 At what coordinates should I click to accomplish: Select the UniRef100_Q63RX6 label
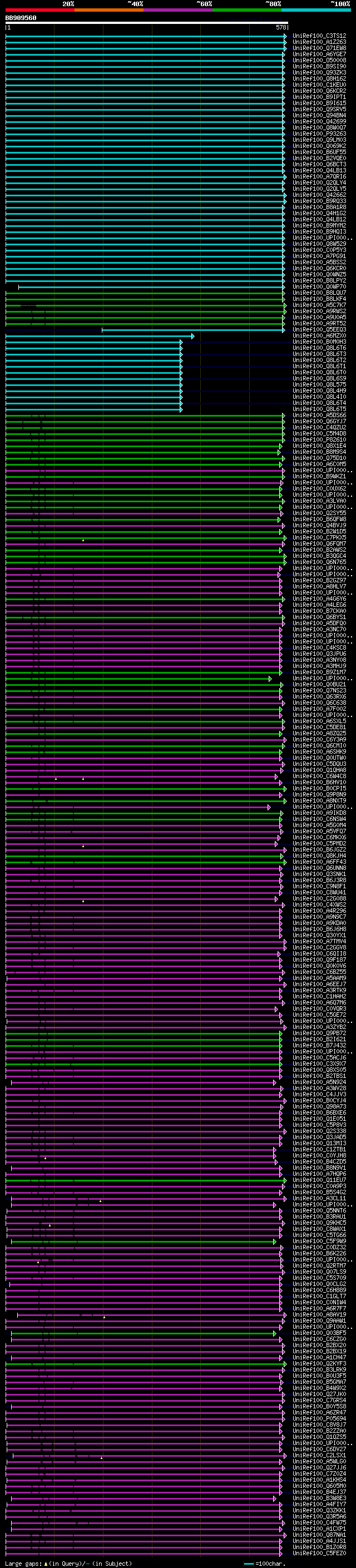tap(319, 696)
